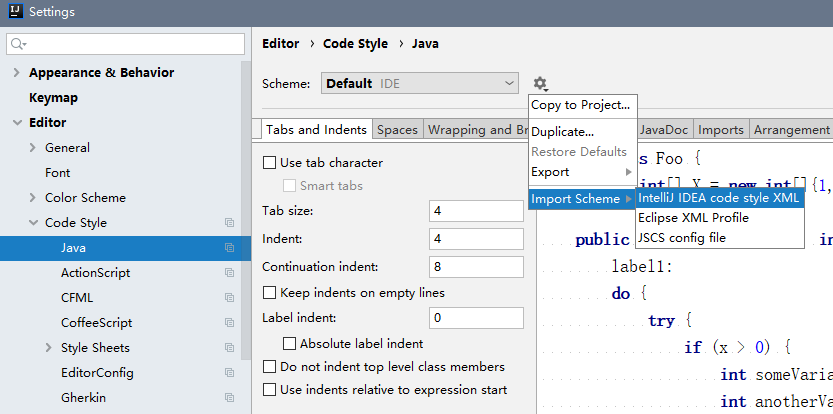Image resolution: width=833 pixels, height=414 pixels.
Task: Enable Use tab character checkbox
Action: click(270, 163)
